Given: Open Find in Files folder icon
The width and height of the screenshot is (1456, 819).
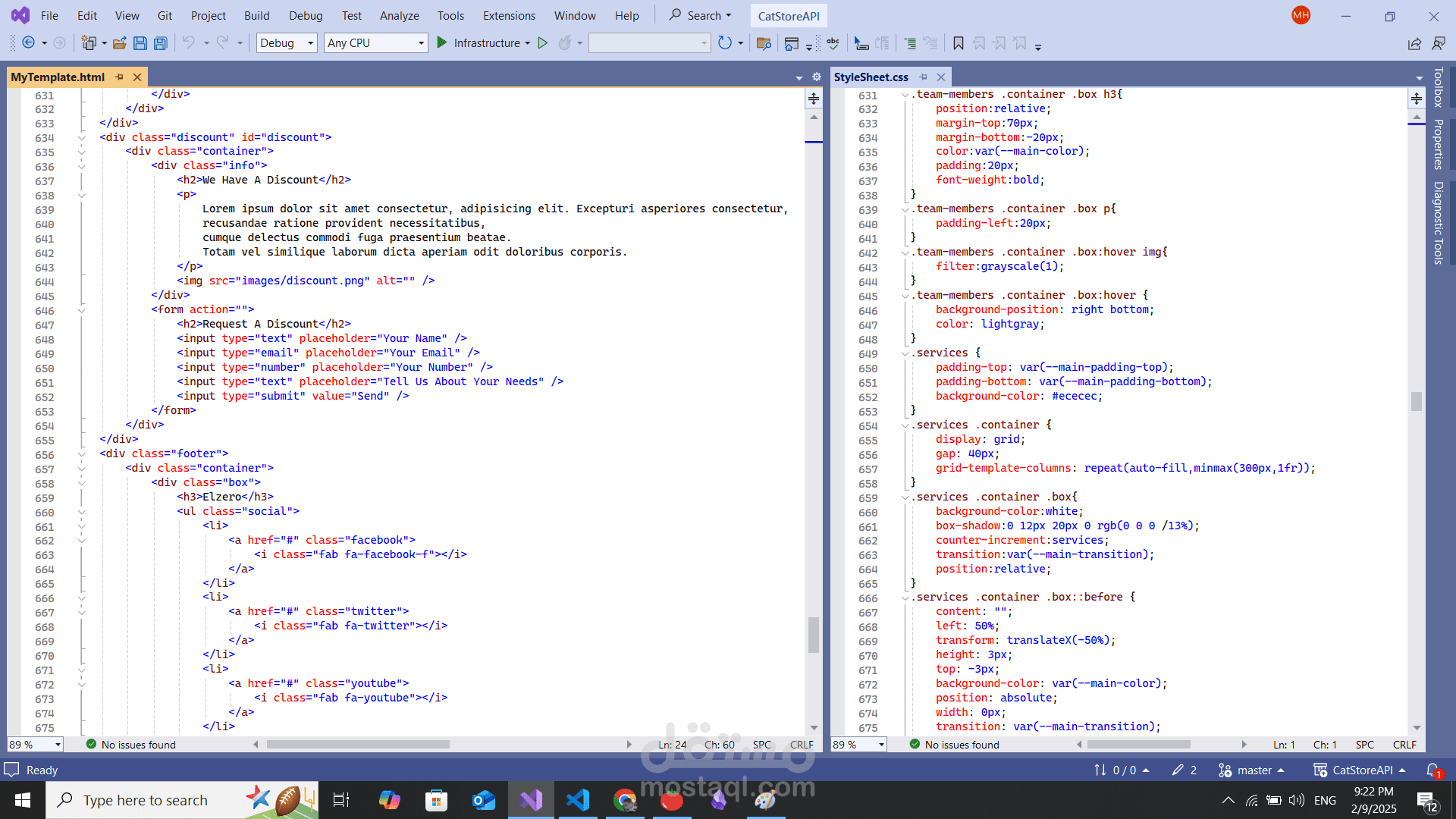Looking at the screenshot, I should 764,43.
